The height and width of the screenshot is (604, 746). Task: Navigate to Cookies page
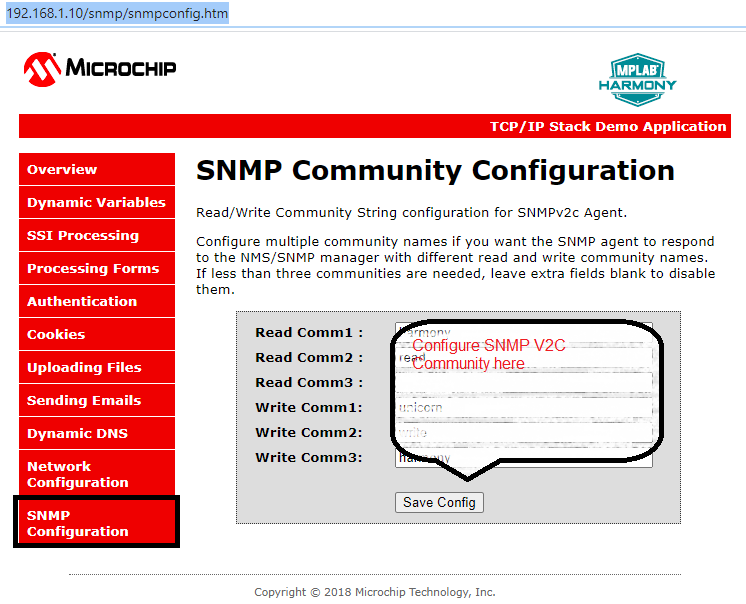pos(97,334)
